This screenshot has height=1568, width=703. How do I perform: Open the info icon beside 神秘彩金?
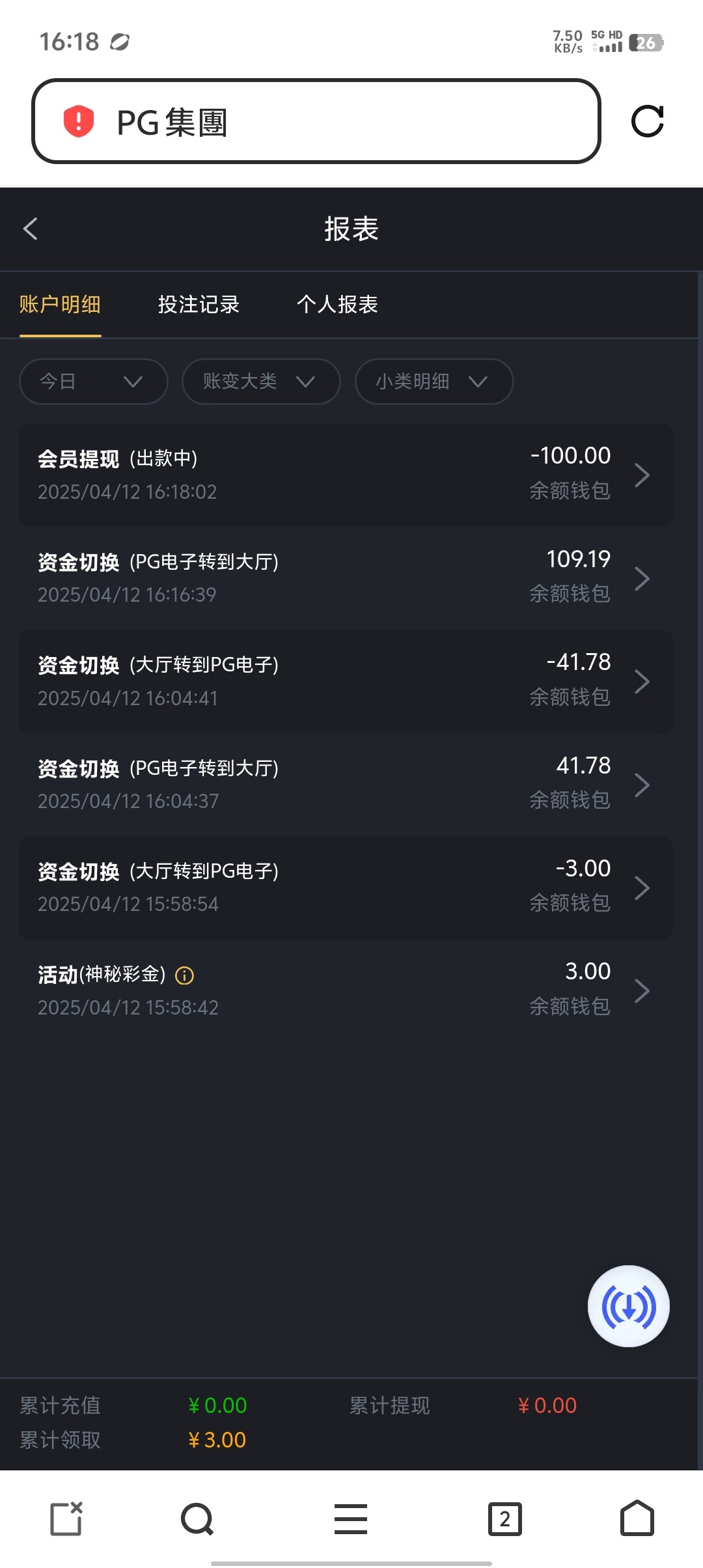pyautogui.click(x=185, y=975)
